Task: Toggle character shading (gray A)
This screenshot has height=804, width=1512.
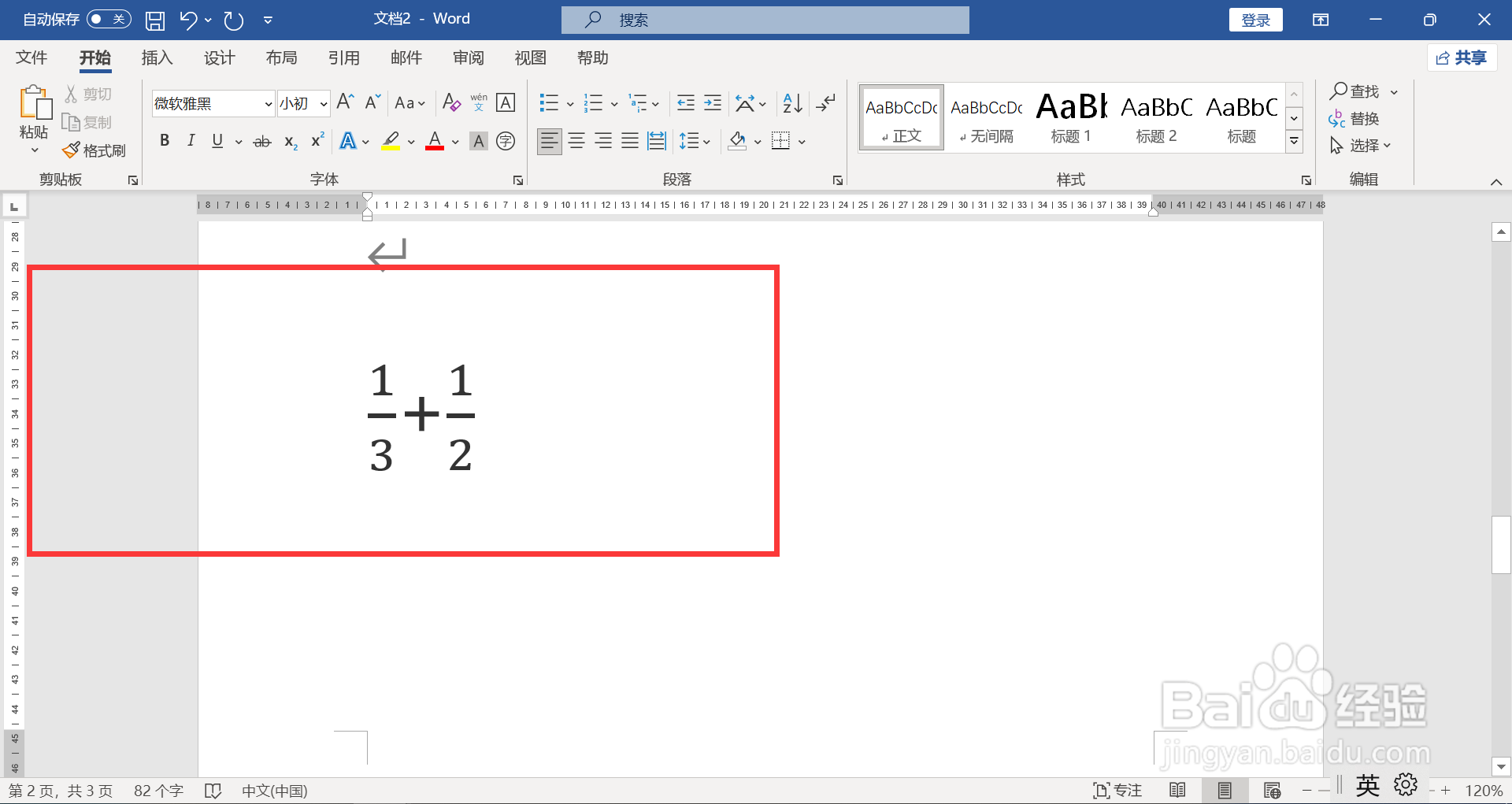Action: pyautogui.click(x=478, y=141)
